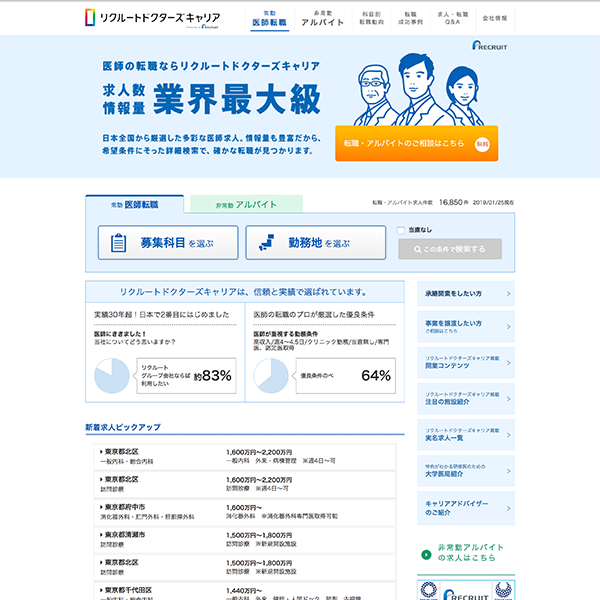Click the リクルートドクターズキャリア site logo
The width and height of the screenshot is (600, 600).
pos(152,18)
